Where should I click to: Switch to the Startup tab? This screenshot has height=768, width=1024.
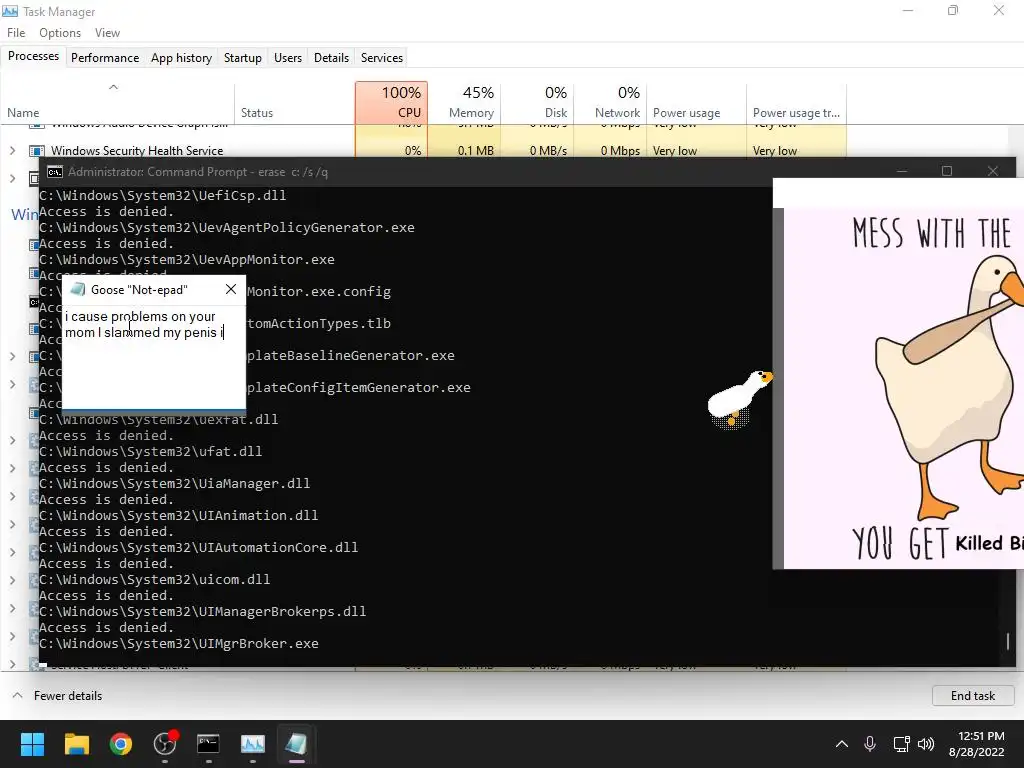(x=242, y=57)
